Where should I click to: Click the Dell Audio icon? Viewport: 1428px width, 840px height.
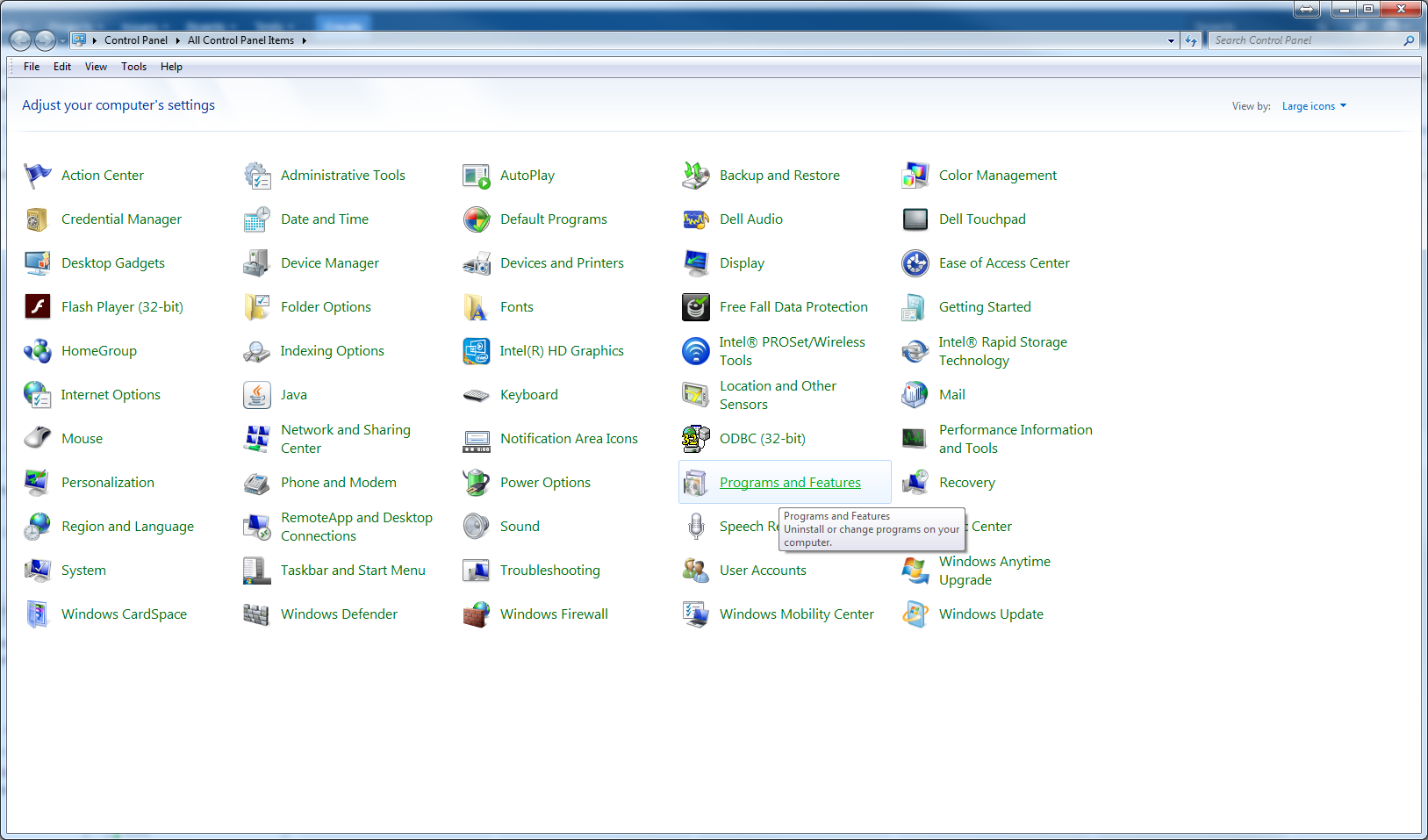tap(696, 219)
